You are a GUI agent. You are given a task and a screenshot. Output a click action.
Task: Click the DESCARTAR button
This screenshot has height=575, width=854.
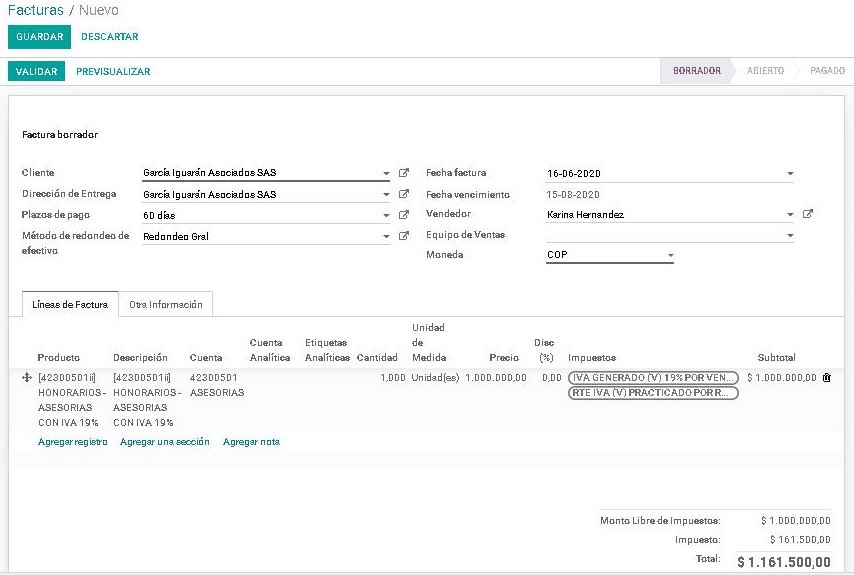[109, 36]
